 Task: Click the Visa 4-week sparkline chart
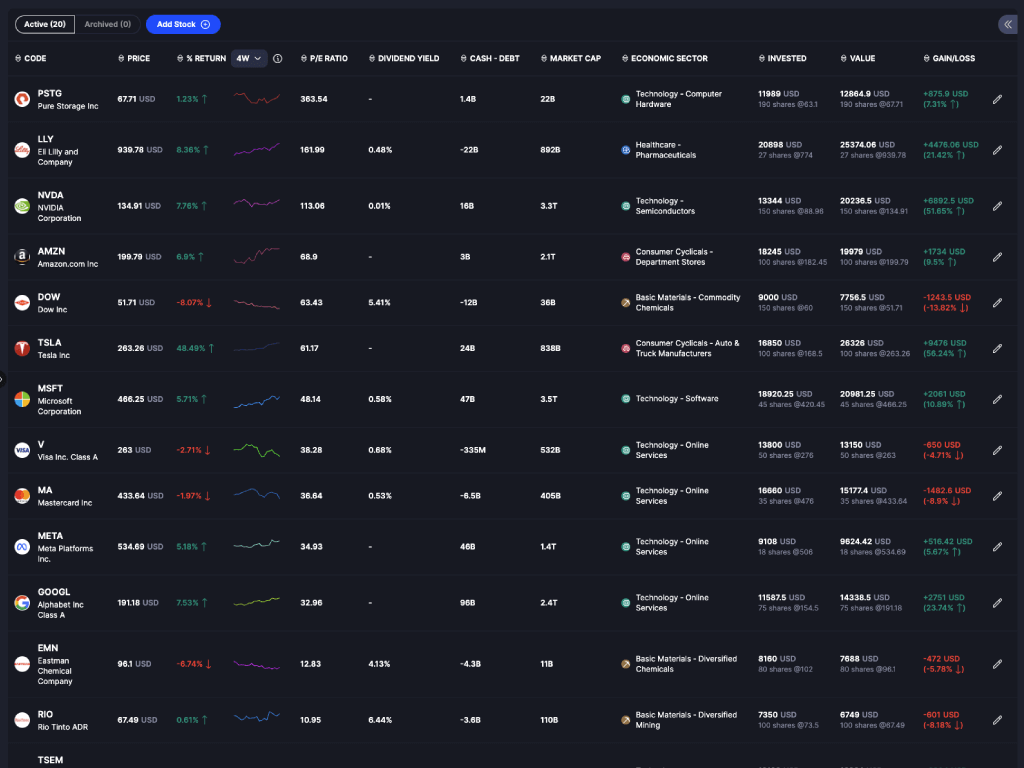tap(257, 450)
